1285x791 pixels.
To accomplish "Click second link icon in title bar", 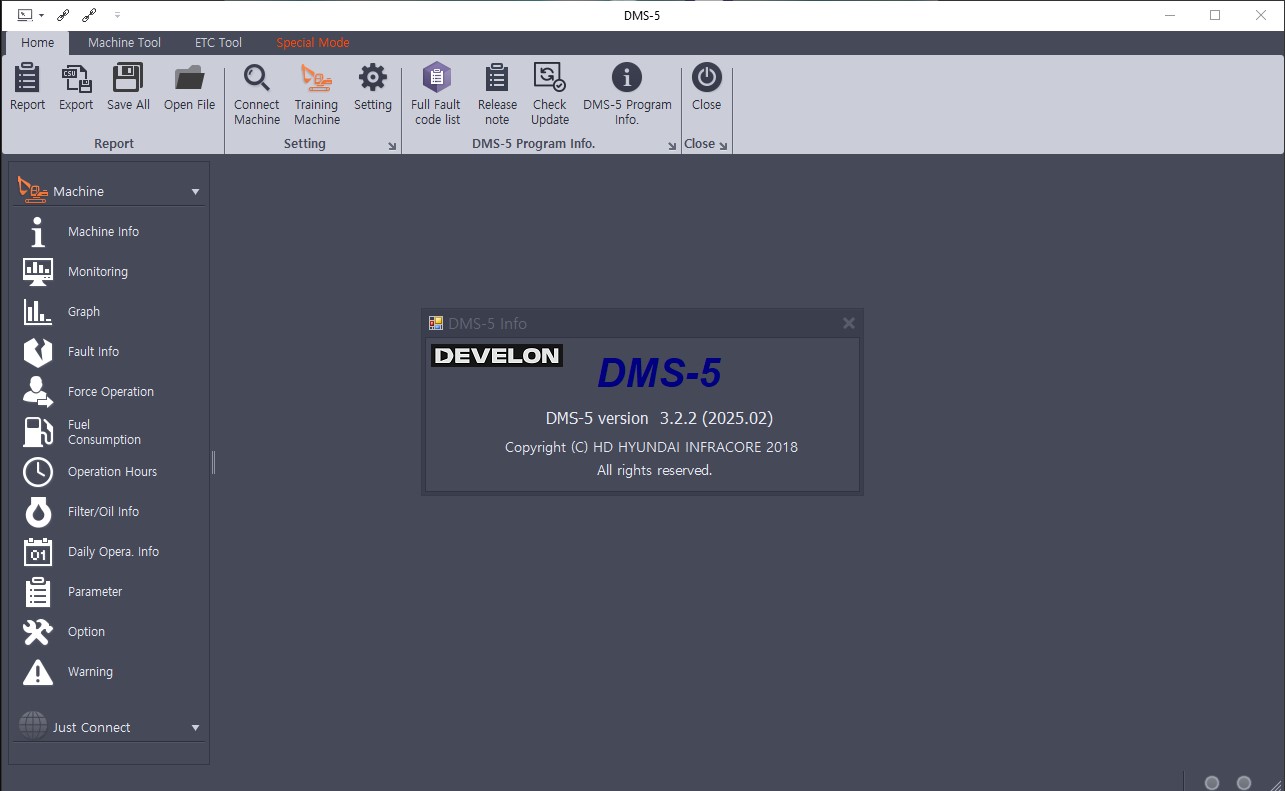I will (88, 15).
